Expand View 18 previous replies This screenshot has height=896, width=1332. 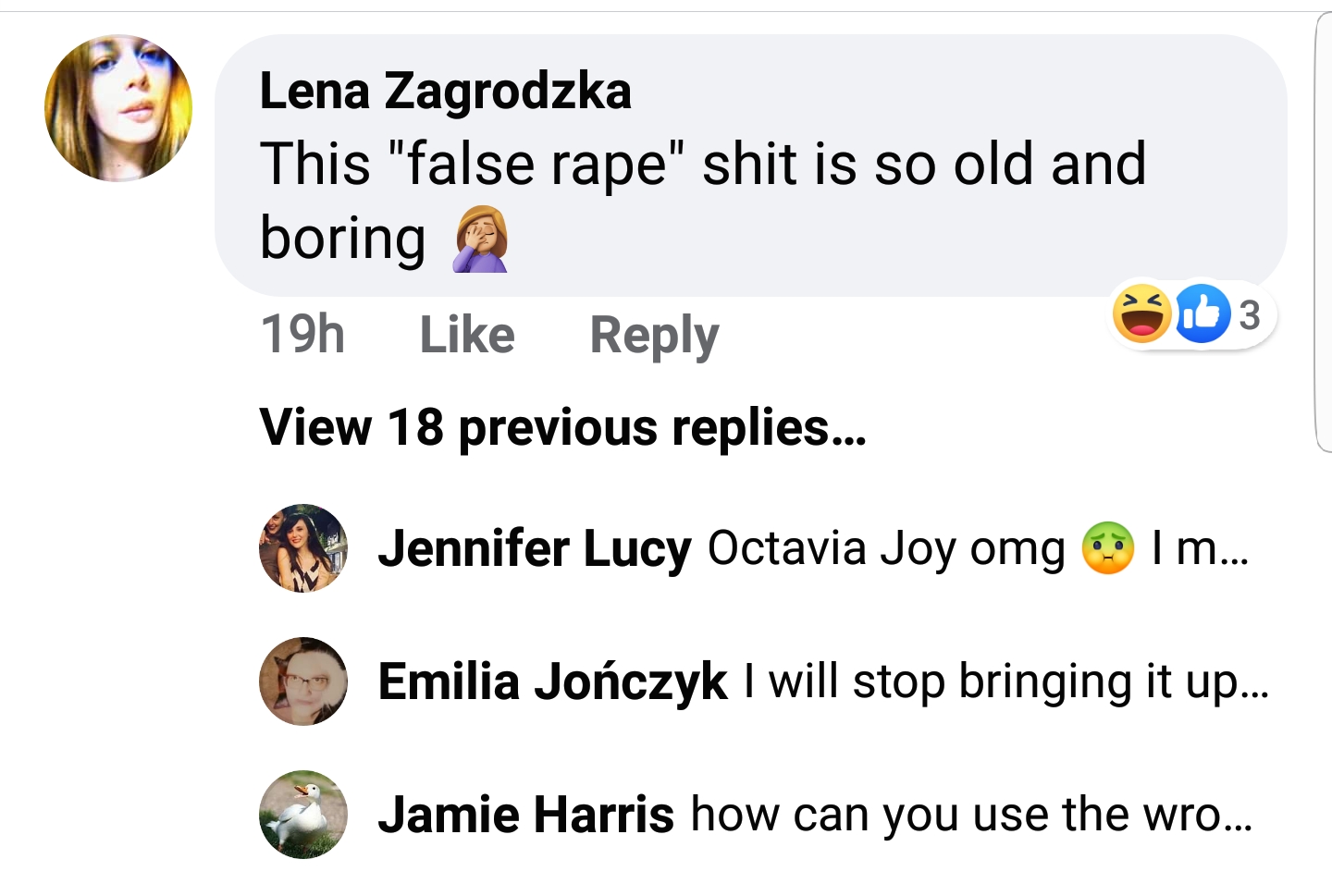(x=562, y=428)
